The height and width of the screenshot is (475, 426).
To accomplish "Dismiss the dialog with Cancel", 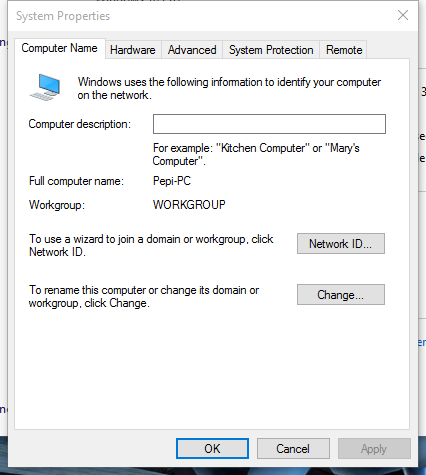I will click(293, 449).
